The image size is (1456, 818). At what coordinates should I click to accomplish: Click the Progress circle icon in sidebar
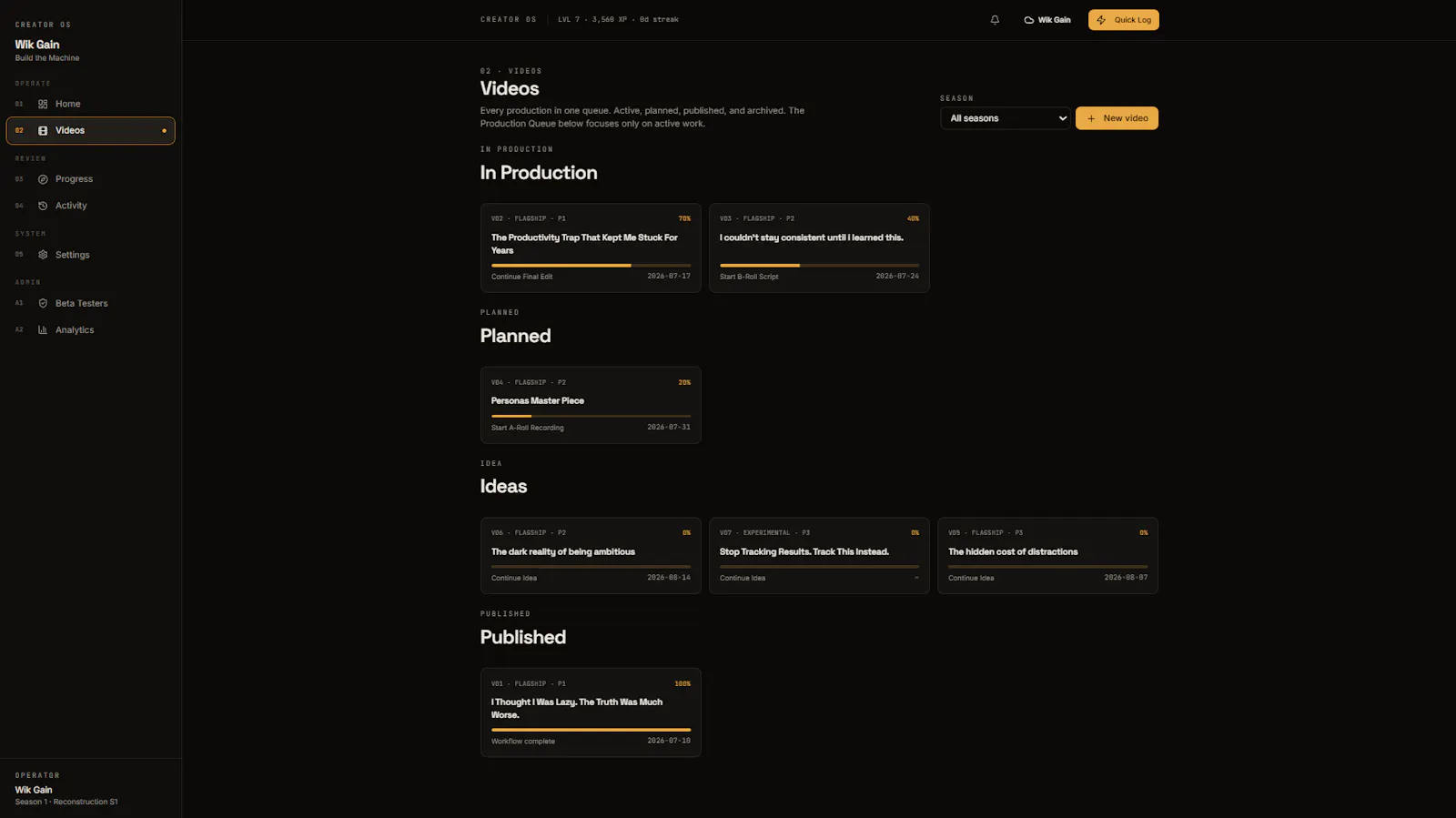[43, 179]
